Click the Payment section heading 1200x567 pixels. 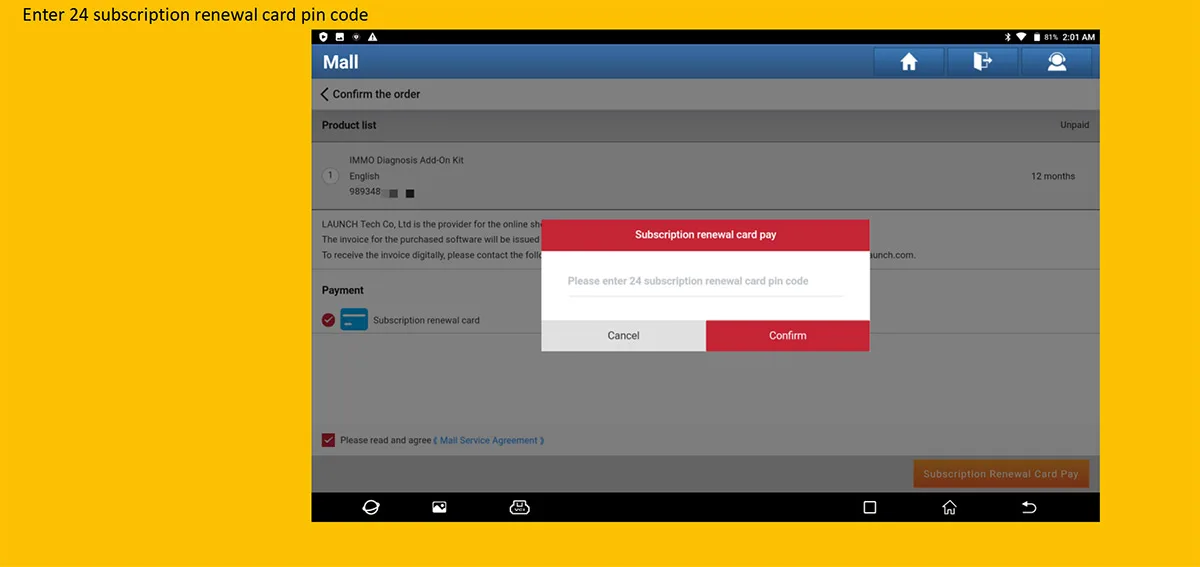[343, 290]
